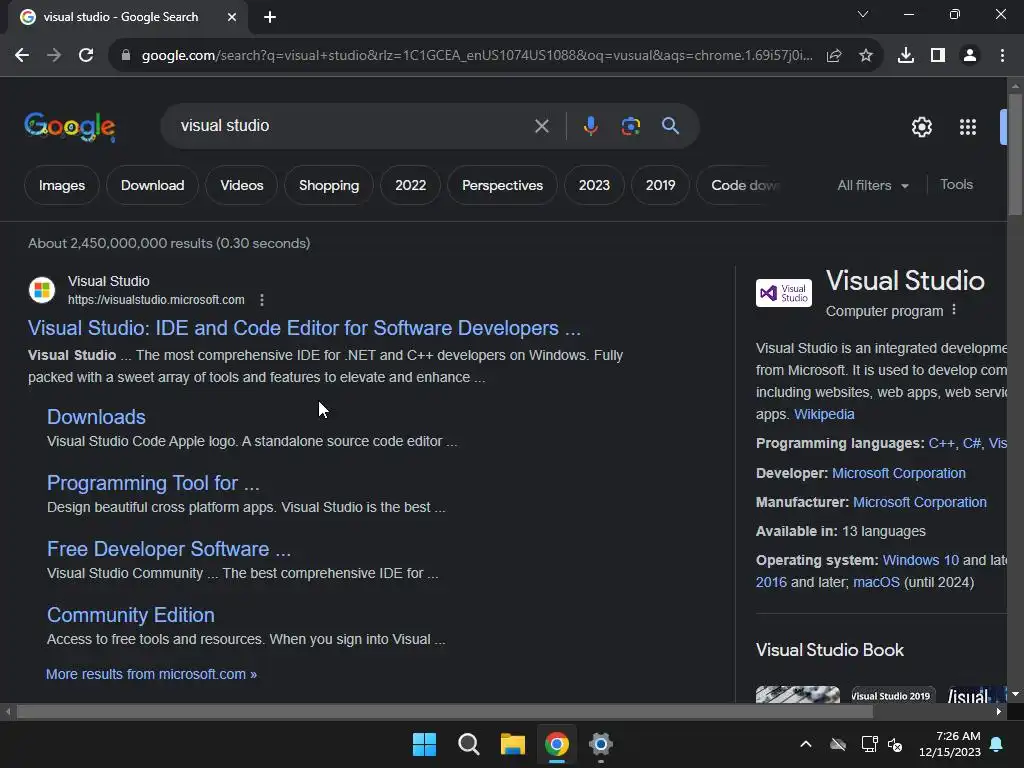Click the vertical page scrollbar
1024x768 pixels.
click(x=1015, y=154)
